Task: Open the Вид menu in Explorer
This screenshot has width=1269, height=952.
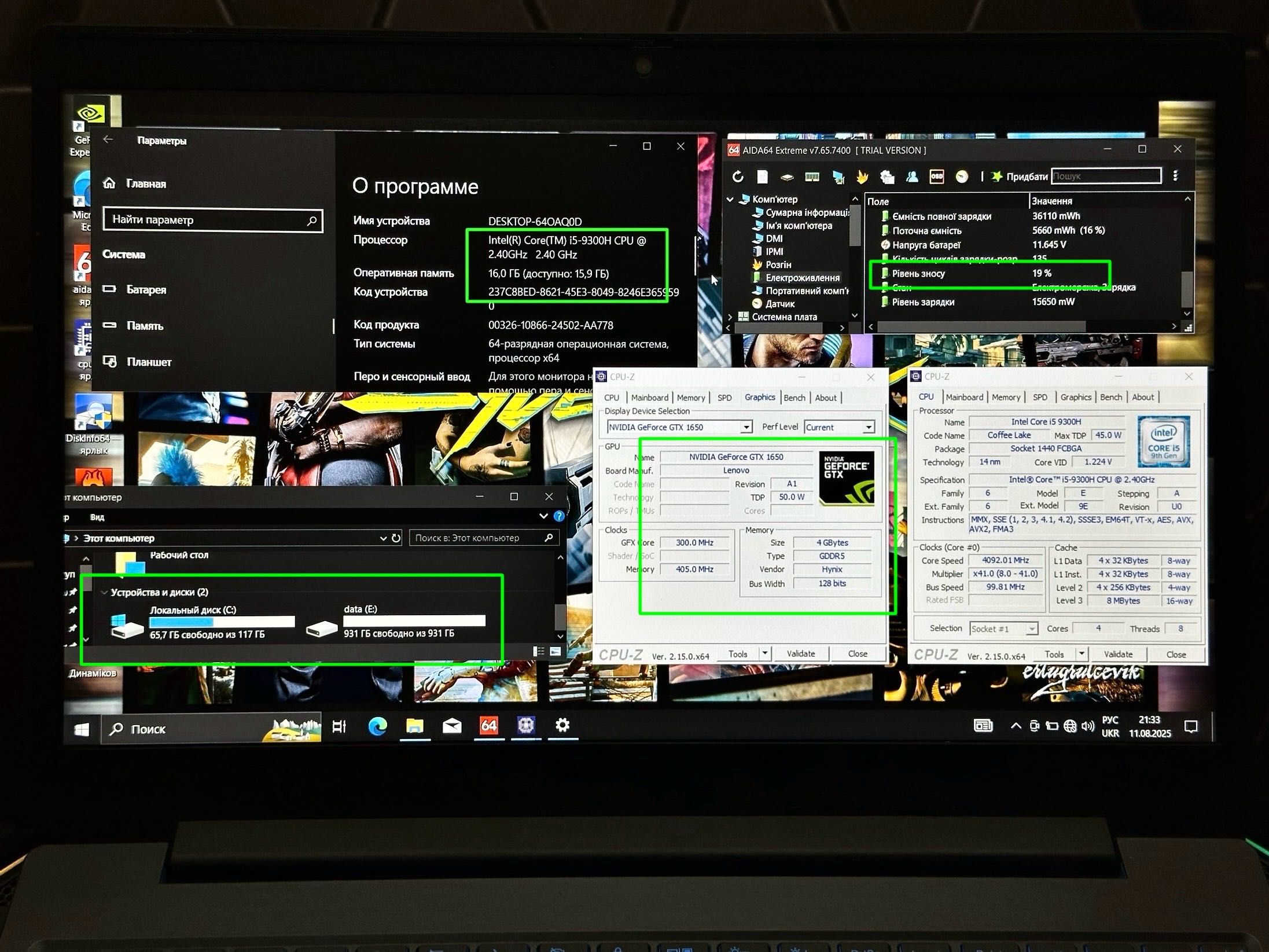Action: click(x=97, y=517)
